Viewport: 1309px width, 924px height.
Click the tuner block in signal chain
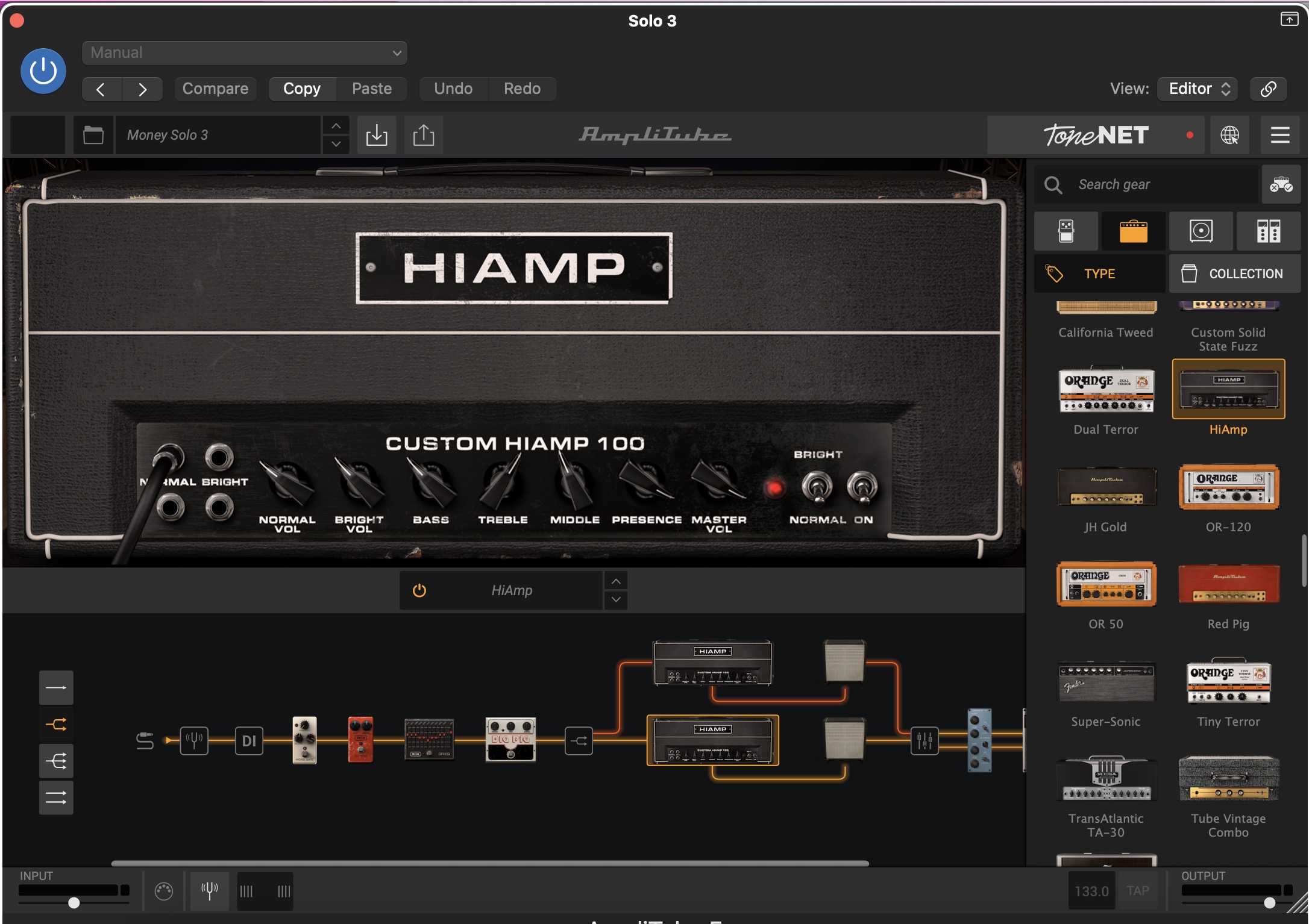(194, 740)
